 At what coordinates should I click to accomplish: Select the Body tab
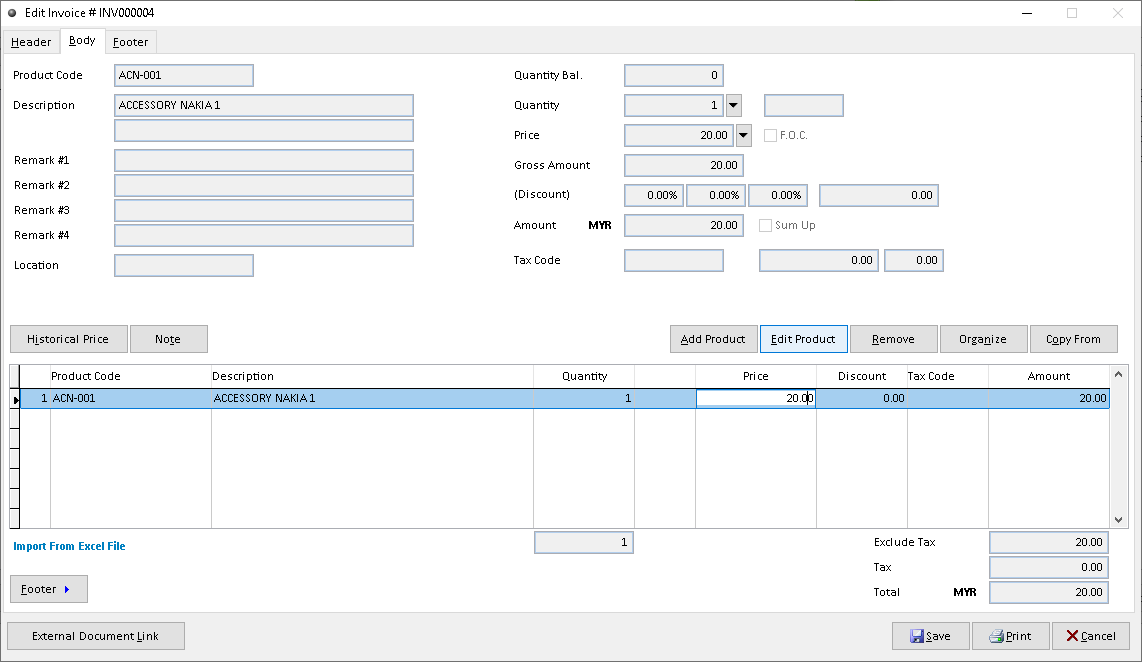[82, 41]
